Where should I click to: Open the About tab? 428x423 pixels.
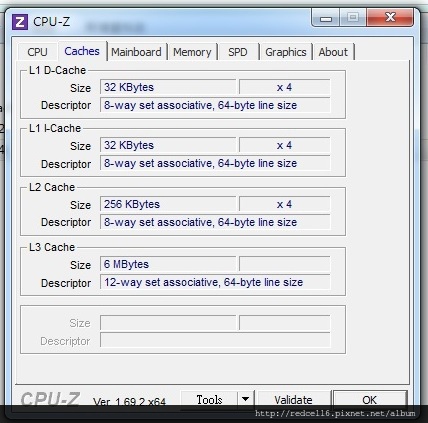(x=333, y=52)
